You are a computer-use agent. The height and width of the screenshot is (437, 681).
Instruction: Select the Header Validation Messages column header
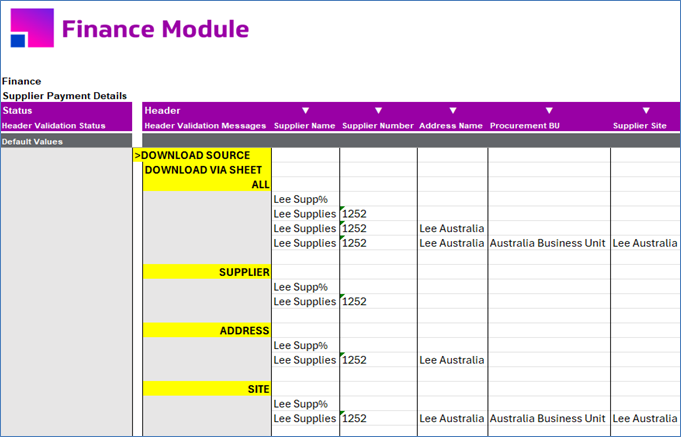(205, 126)
